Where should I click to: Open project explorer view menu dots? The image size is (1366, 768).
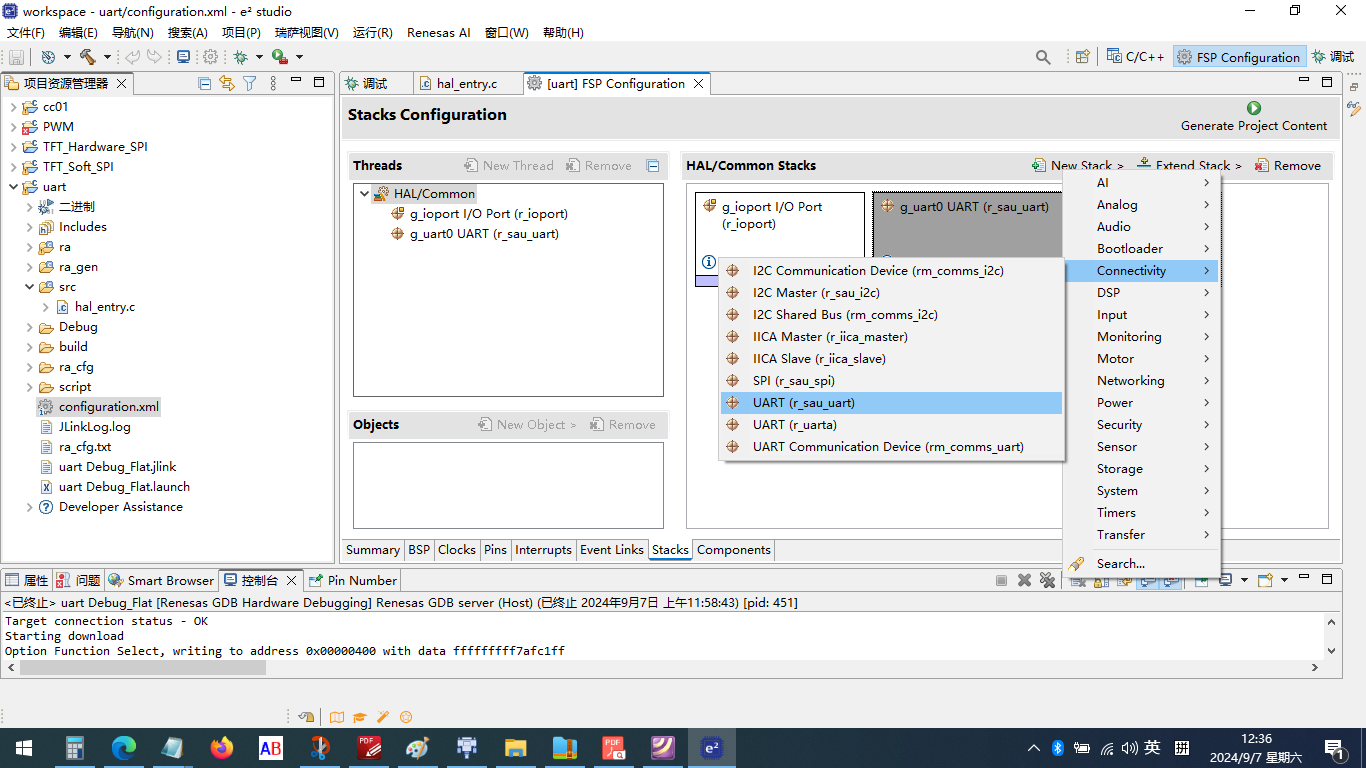273,83
